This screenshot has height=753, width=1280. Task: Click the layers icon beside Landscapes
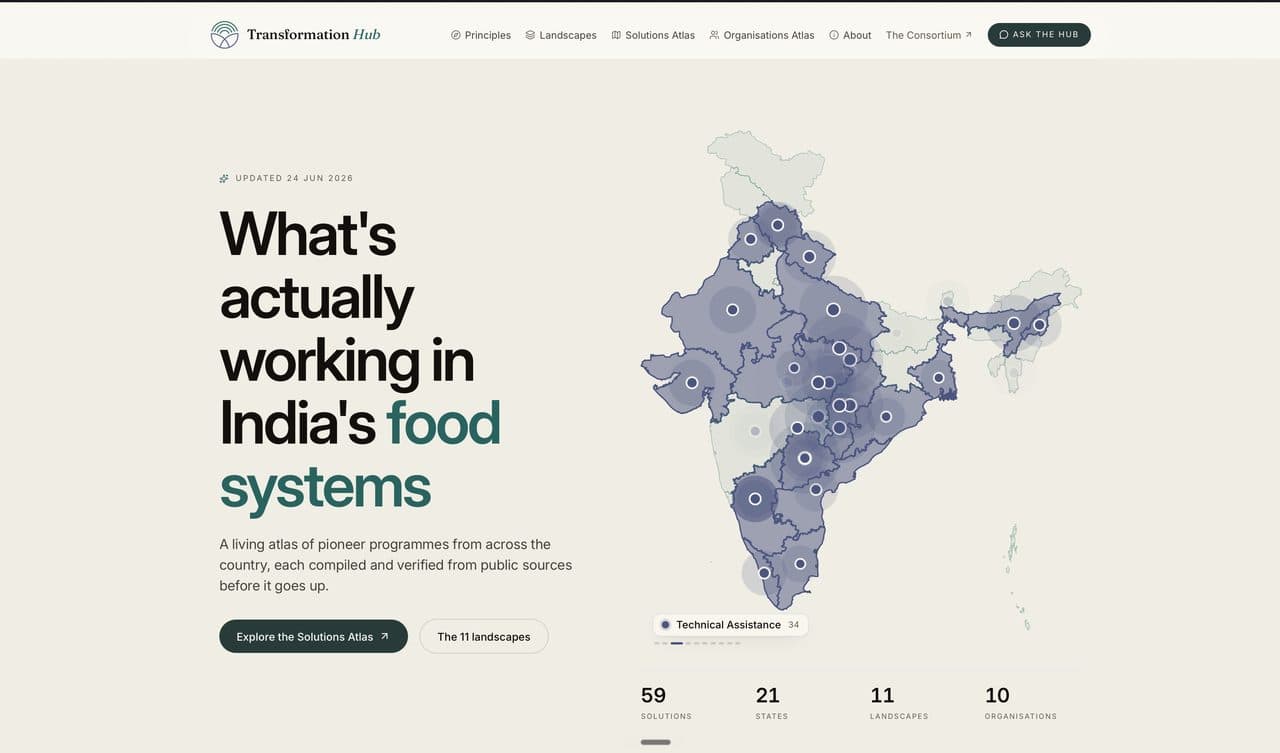[530, 35]
